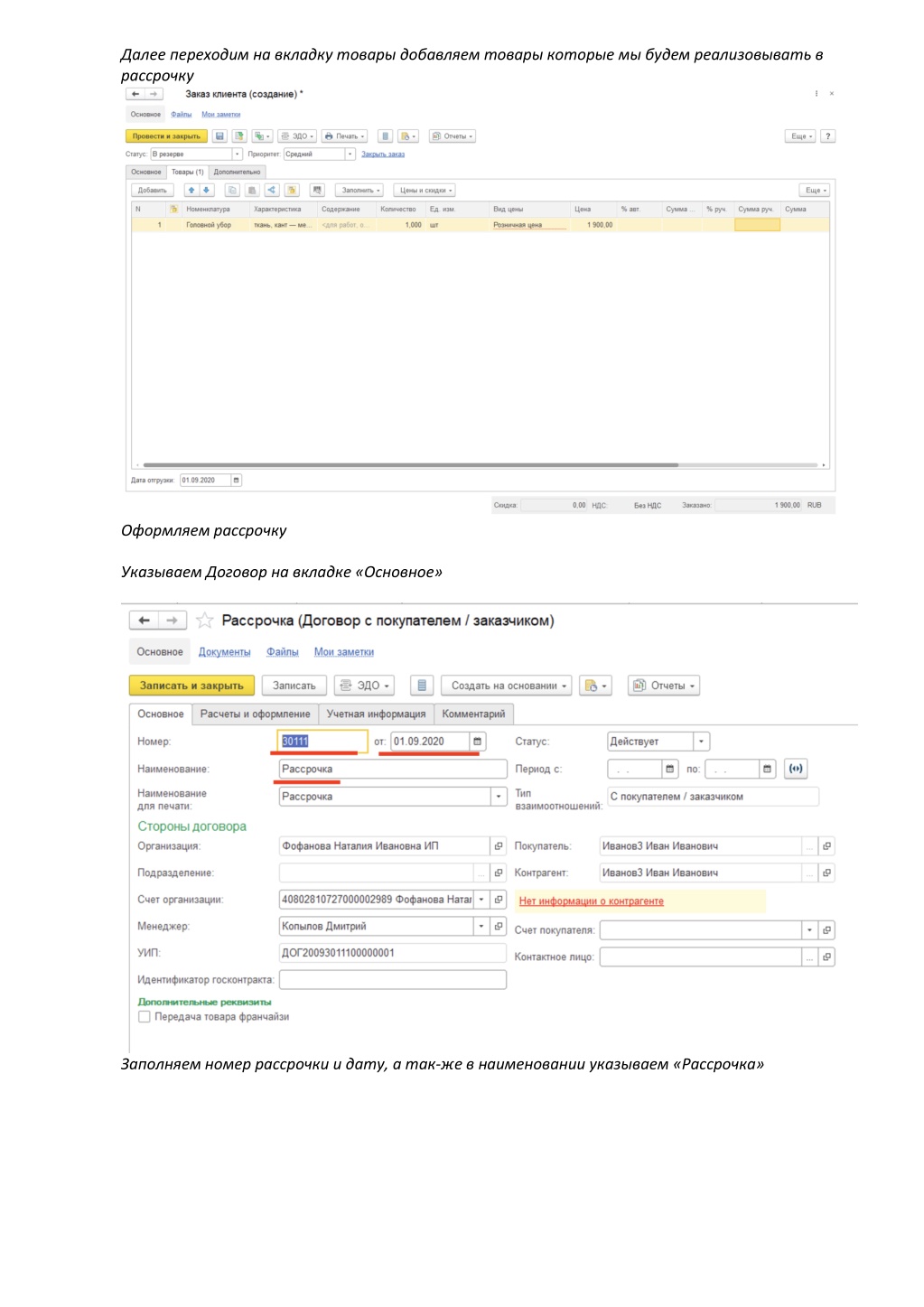This screenshot has width=924, height=1307.
Task: Click Розничная цена cell in goods row
Action: pyautogui.click(x=529, y=225)
